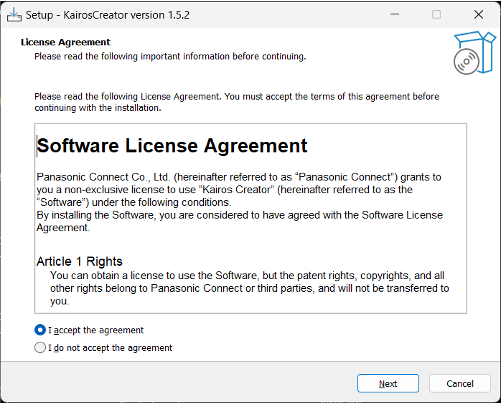The height and width of the screenshot is (404, 501).
Task: Abort installation with the Cancel button
Action: pos(460,383)
